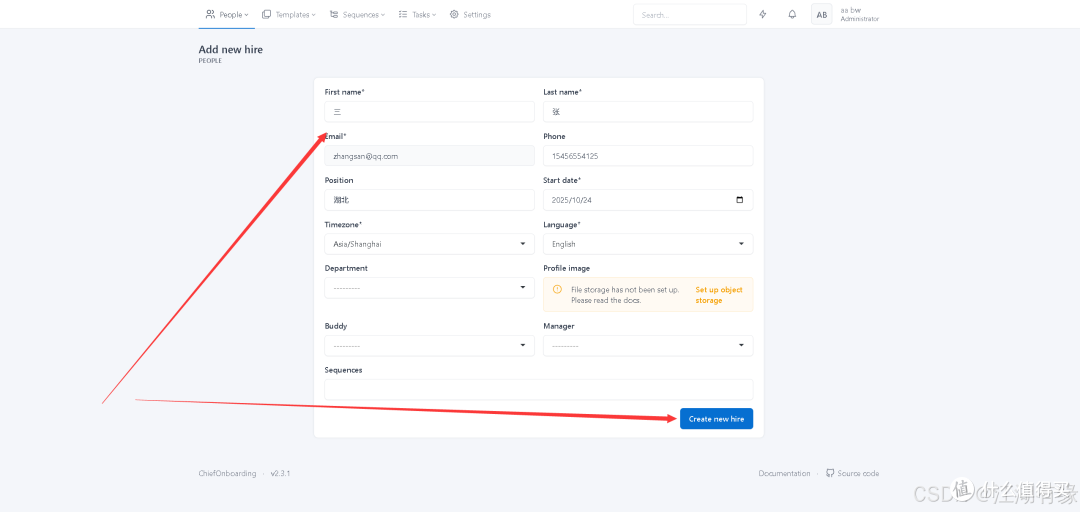
Task: Open the calendar picker in Start date
Action: point(740,200)
